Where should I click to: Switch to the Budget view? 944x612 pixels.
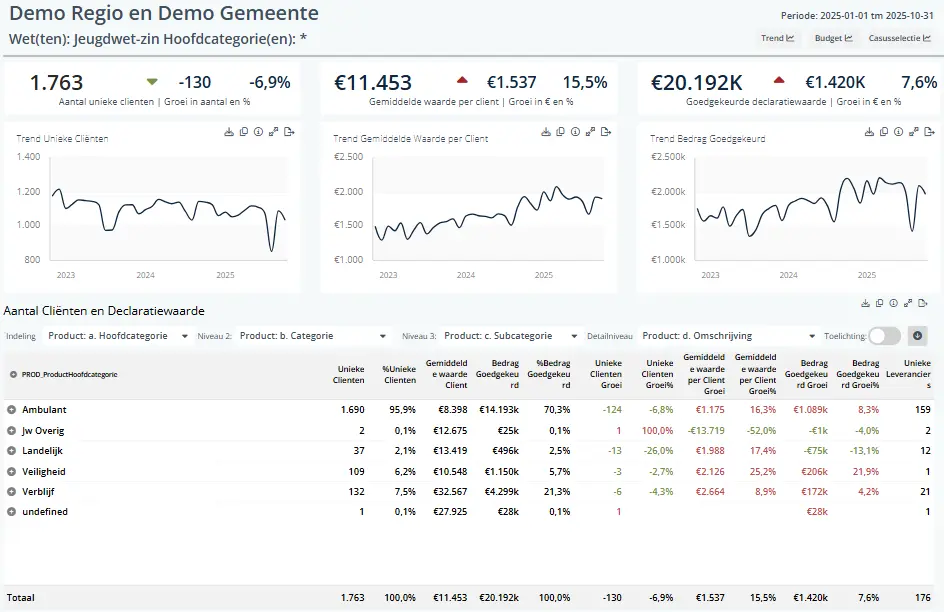click(833, 39)
